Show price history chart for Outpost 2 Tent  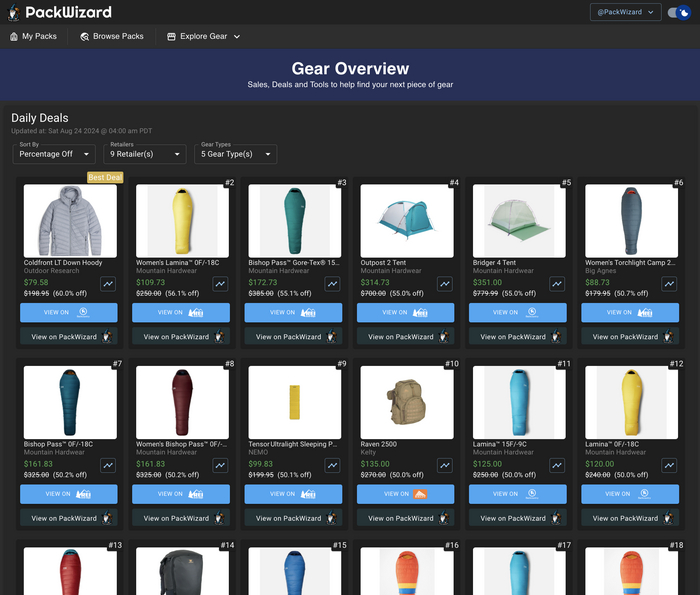click(445, 284)
